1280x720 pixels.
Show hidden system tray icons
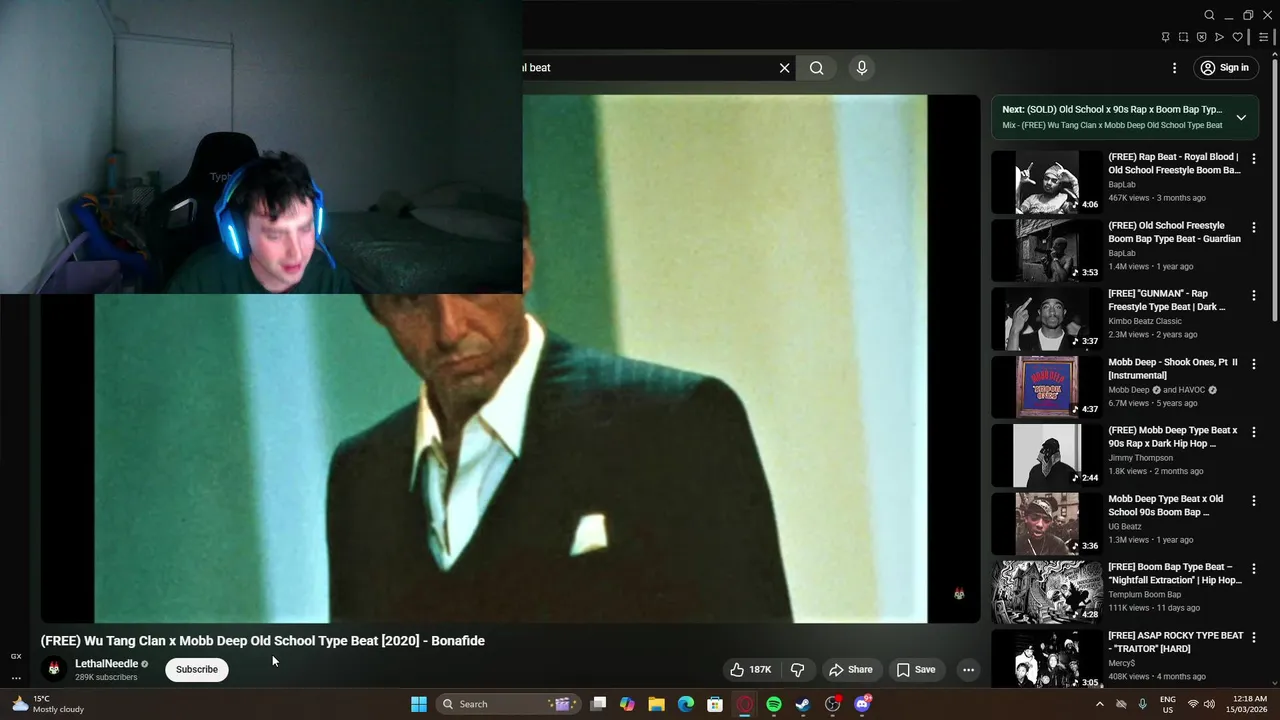point(1100,704)
